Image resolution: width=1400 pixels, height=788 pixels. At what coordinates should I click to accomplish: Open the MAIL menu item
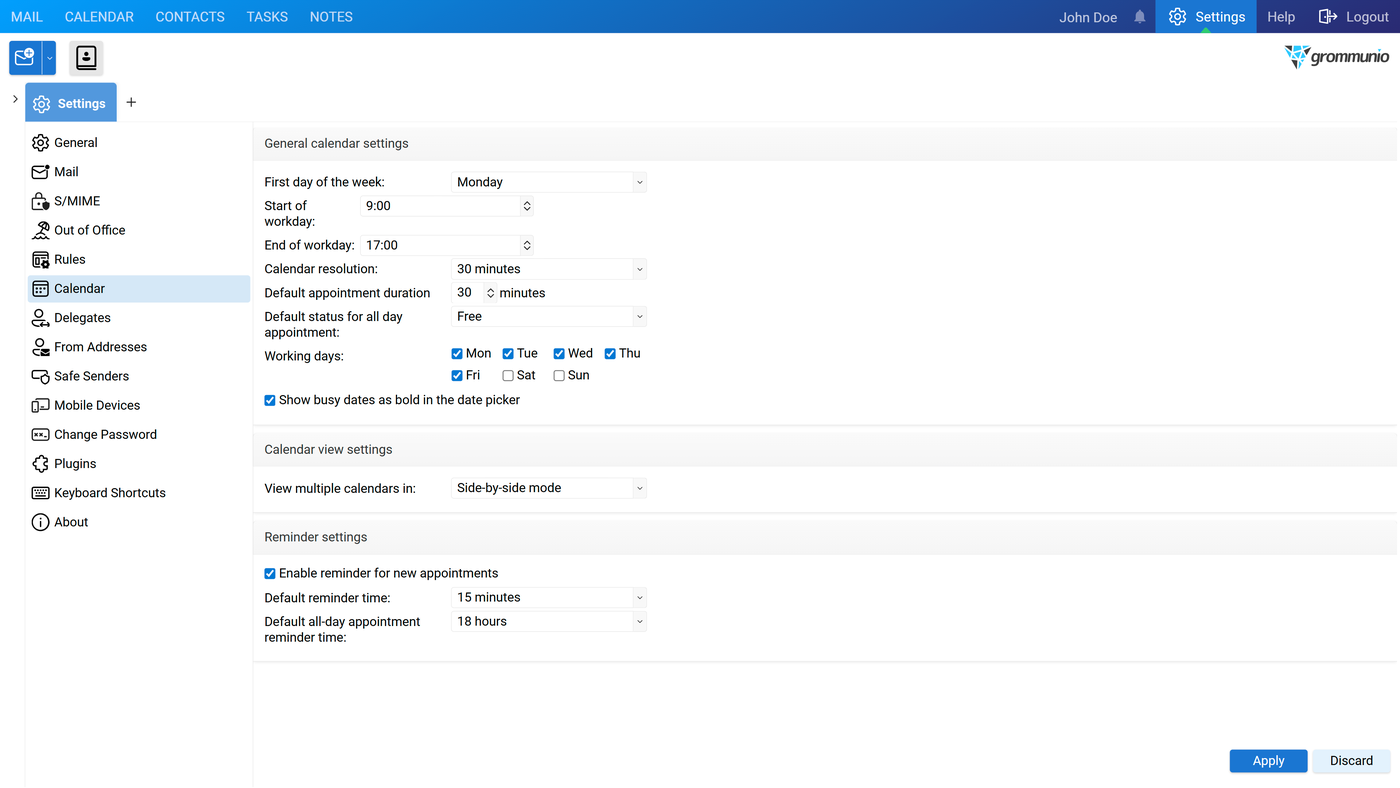pyautogui.click(x=27, y=17)
